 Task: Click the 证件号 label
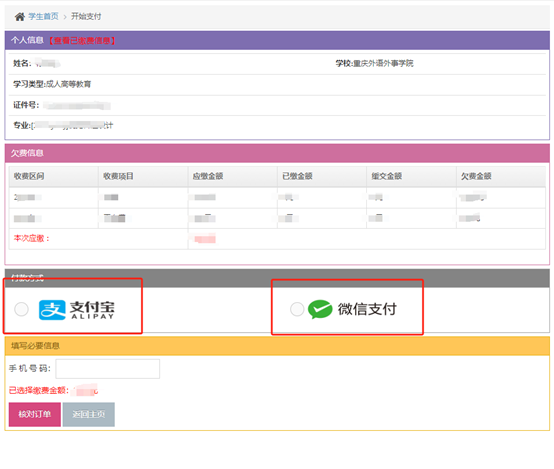(x=26, y=105)
